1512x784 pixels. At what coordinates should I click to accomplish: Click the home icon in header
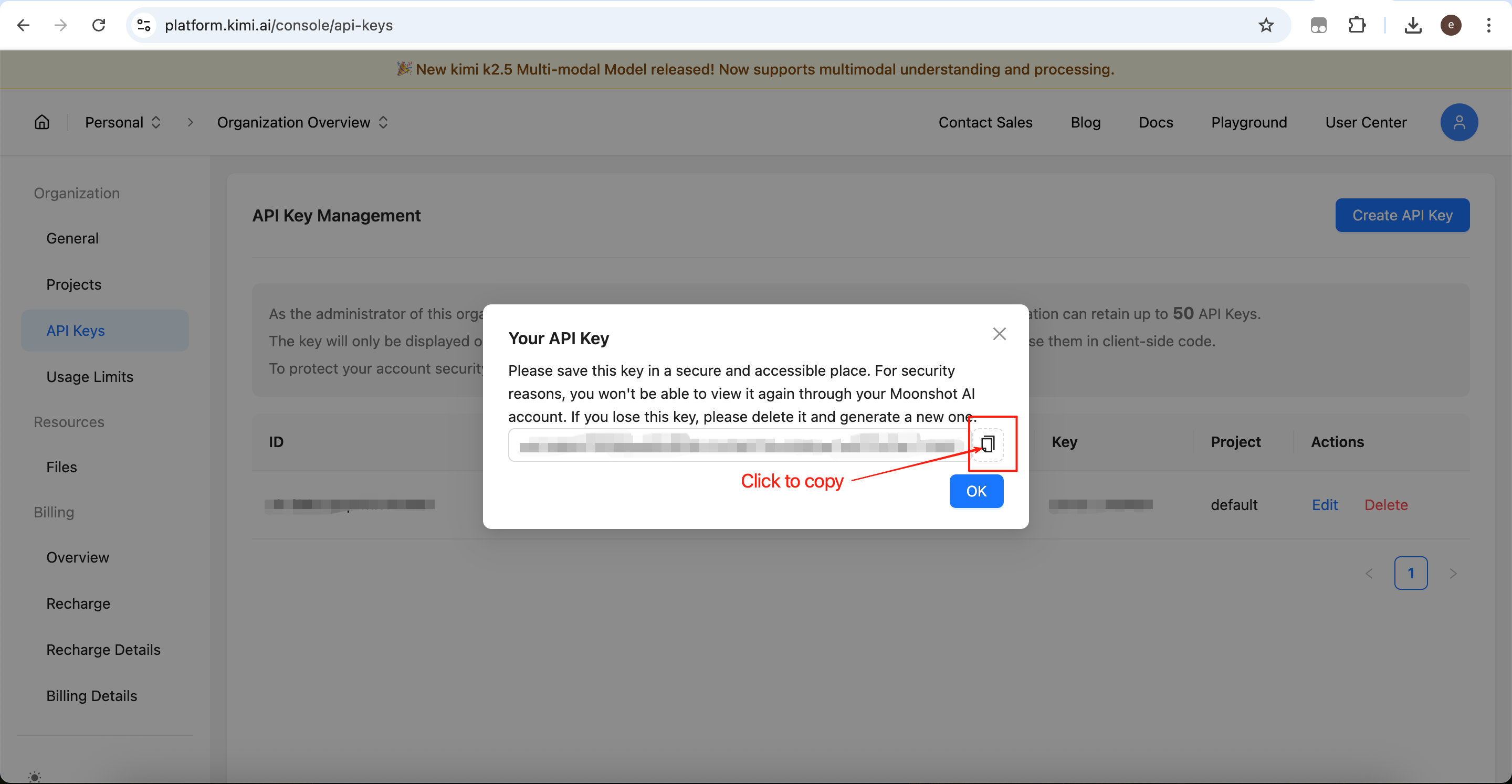coord(41,122)
